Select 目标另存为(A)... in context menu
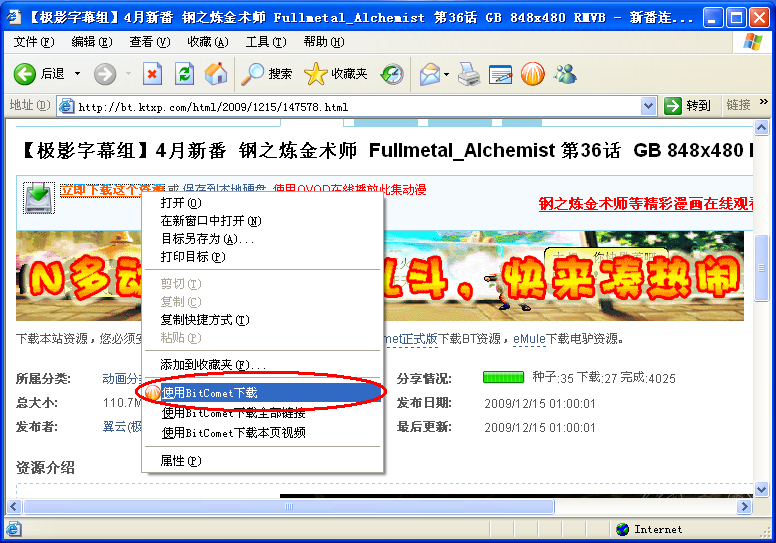 pos(262,239)
